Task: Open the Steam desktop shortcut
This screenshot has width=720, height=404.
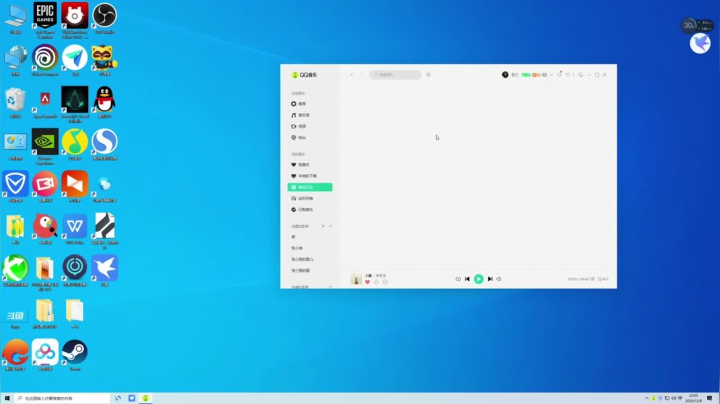Action: 75,355
